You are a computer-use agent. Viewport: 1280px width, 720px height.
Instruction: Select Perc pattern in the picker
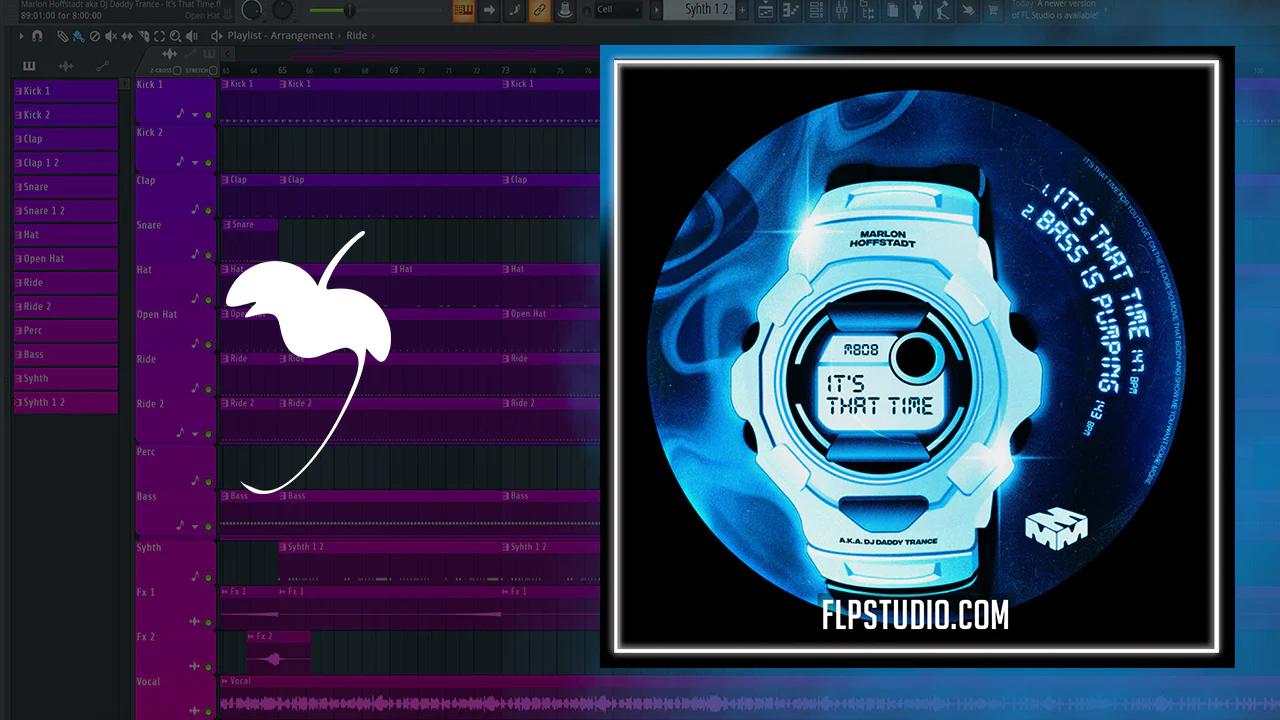pyautogui.click(x=66, y=331)
